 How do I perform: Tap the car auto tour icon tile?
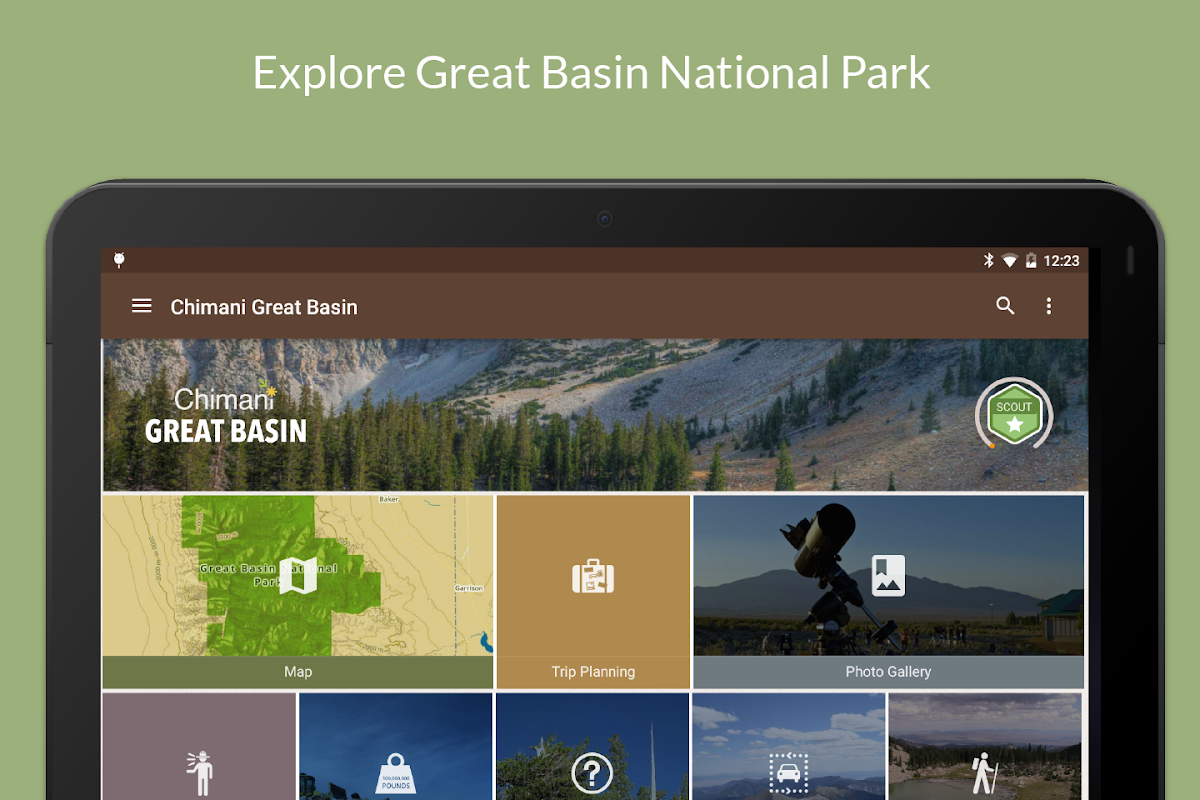click(x=788, y=747)
